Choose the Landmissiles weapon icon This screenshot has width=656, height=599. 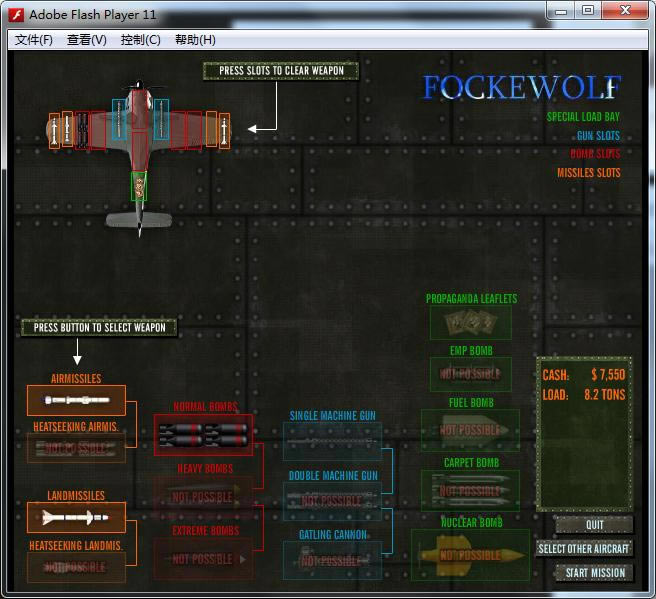[76, 517]
